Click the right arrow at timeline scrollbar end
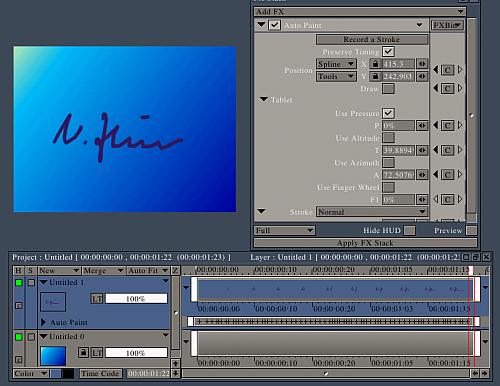Viewport: 500px width, 386px height. click(x=484, y=373)
